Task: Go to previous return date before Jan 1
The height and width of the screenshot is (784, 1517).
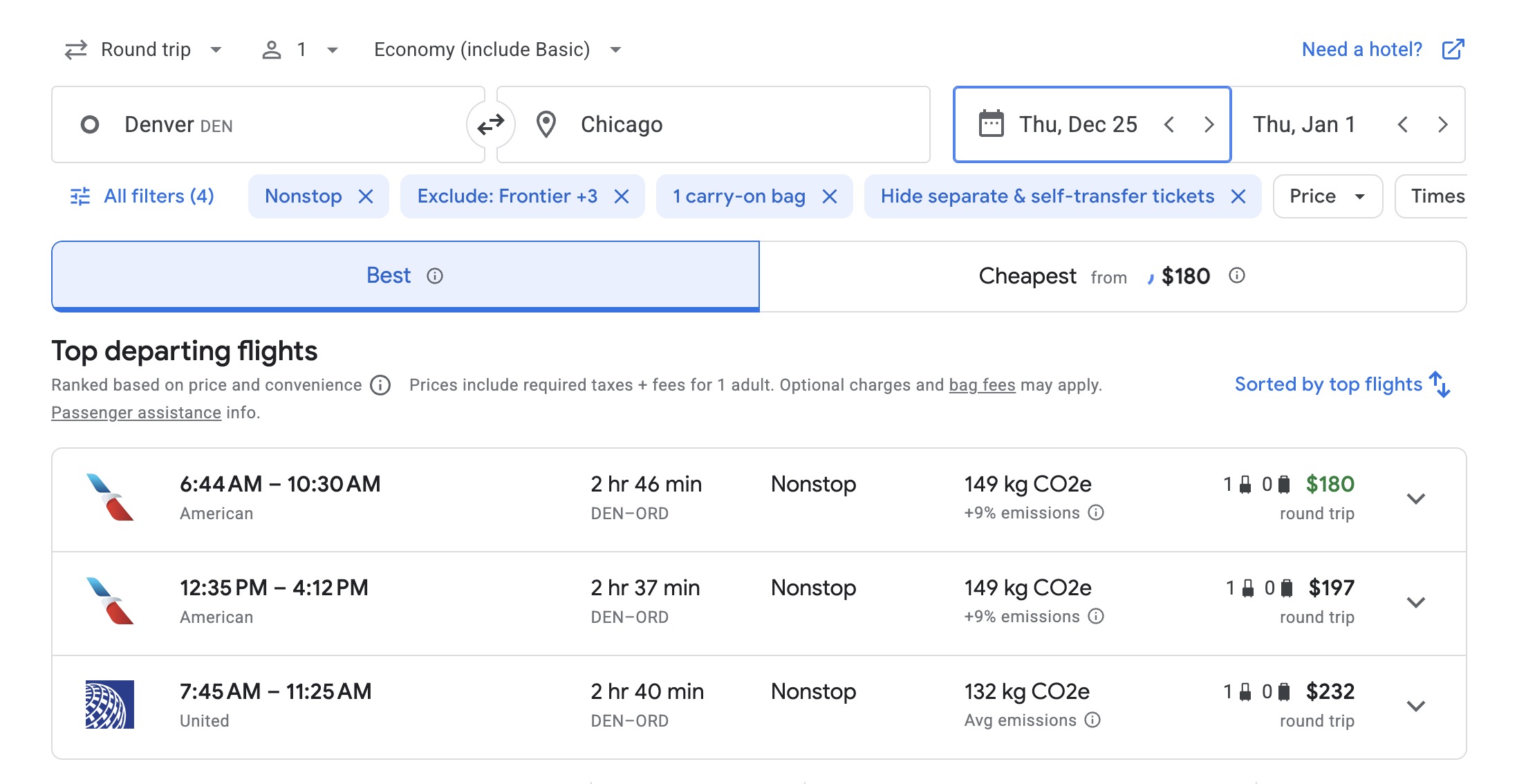Action: point(1402,124)
